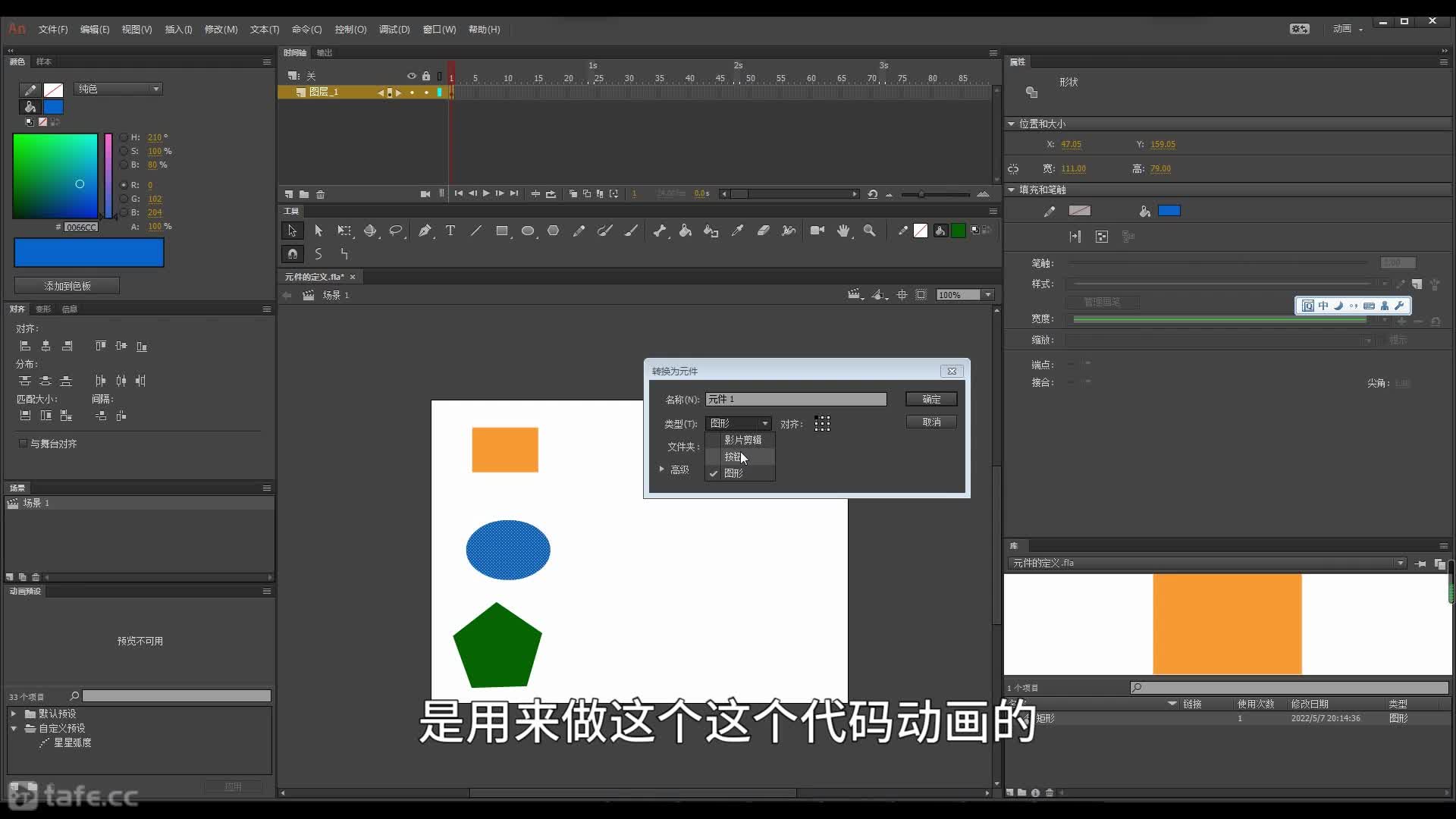Select the Selection arrow tool

[292, 231]
